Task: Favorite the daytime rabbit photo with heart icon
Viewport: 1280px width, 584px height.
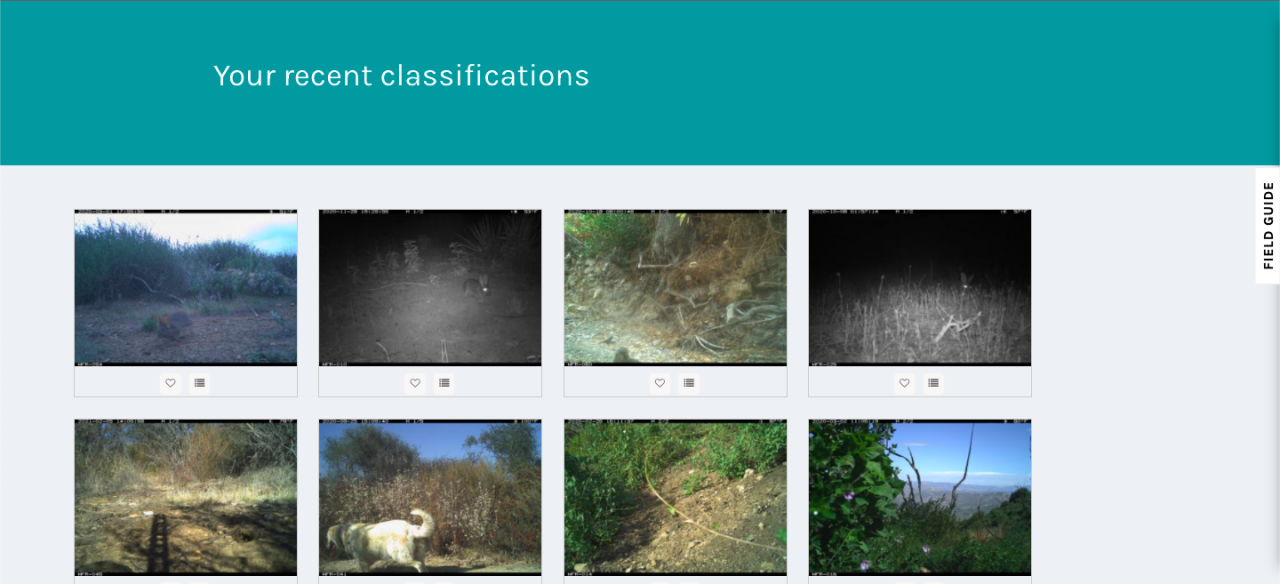Action: pyautogui.click(x=170, y=383)
